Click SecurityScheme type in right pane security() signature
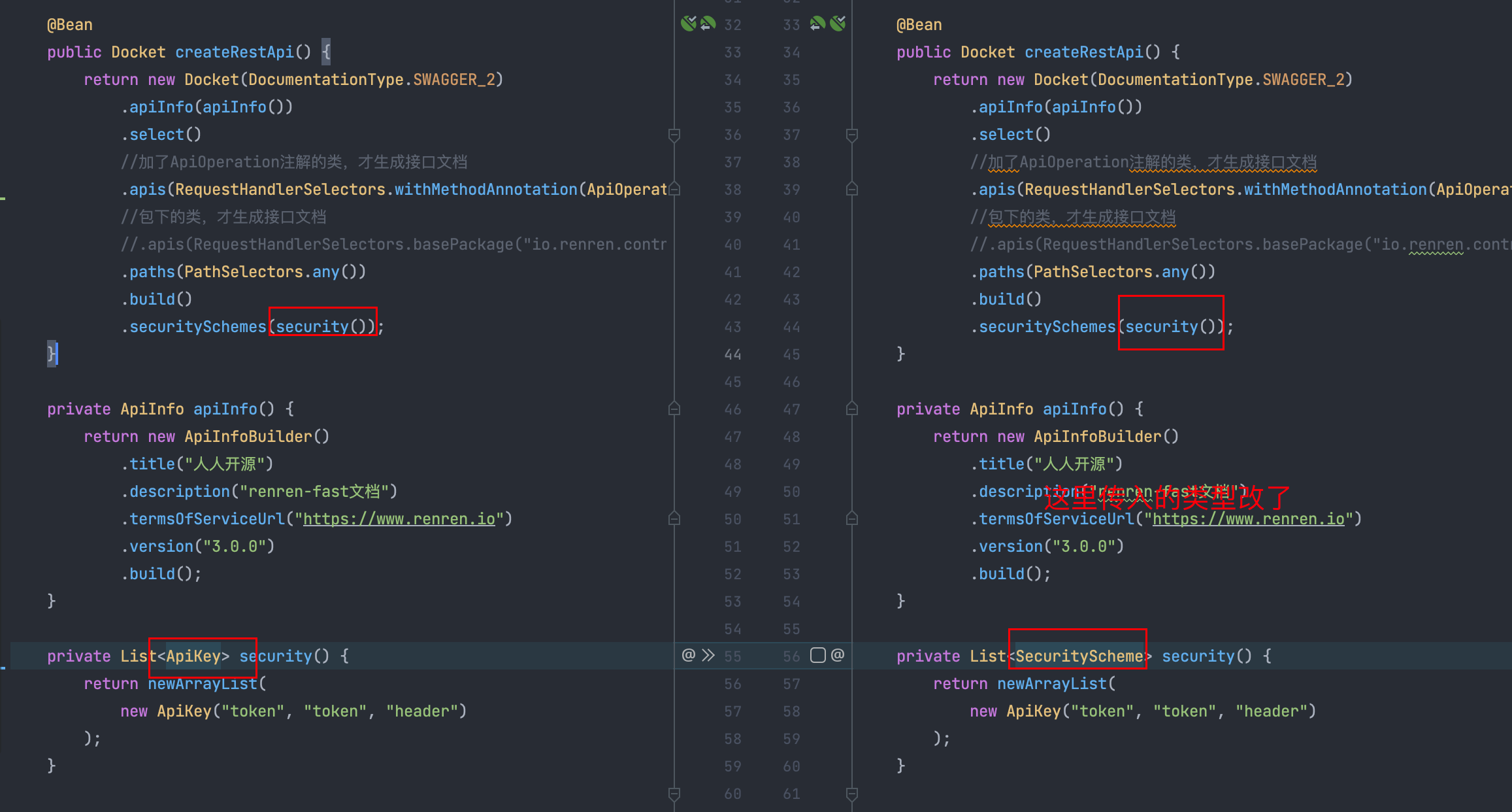Image resolution: width=1512 pixels, height=812 pixels. [1079, 656]
